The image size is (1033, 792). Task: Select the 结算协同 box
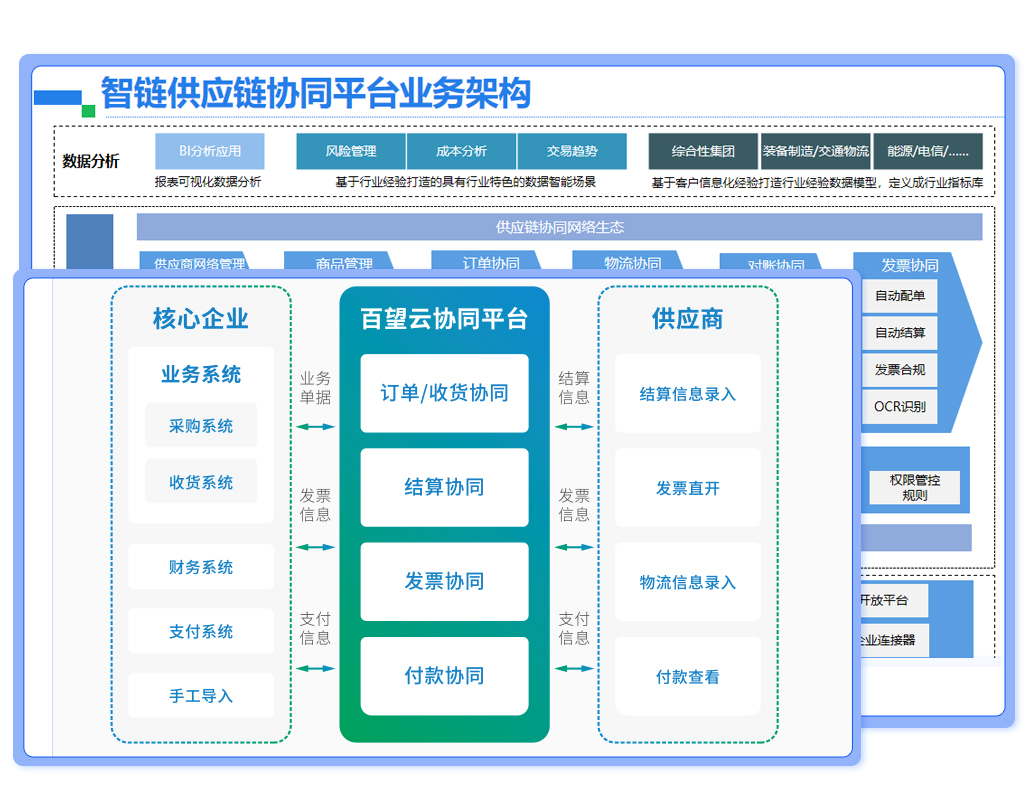pyautogui.click(x=445, y=488)
